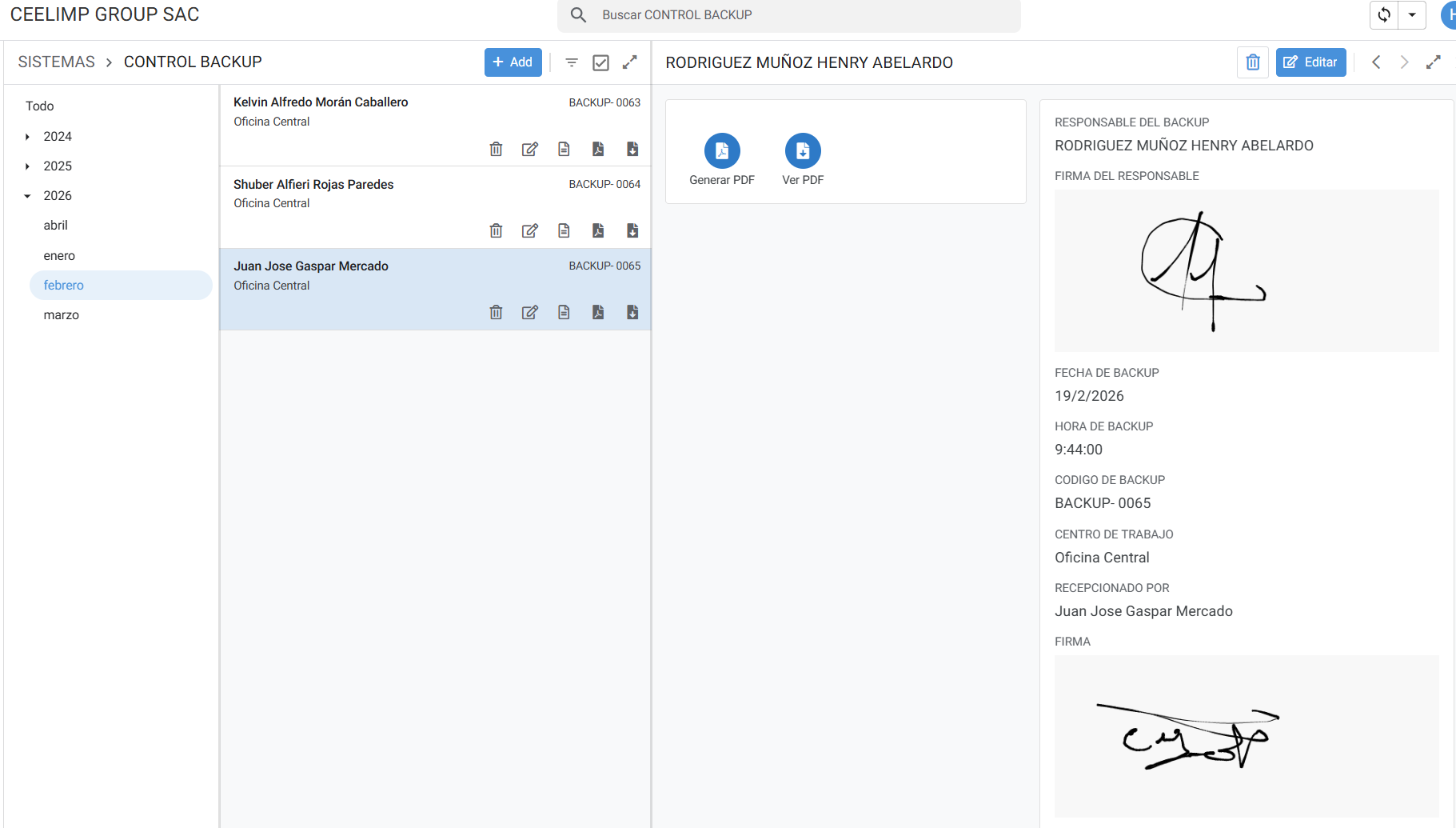The width and height of the screenshot is (1456, 828).
Task: Generate PDF icon for Kelvin Alfredo row
Action: coord(598,149)
